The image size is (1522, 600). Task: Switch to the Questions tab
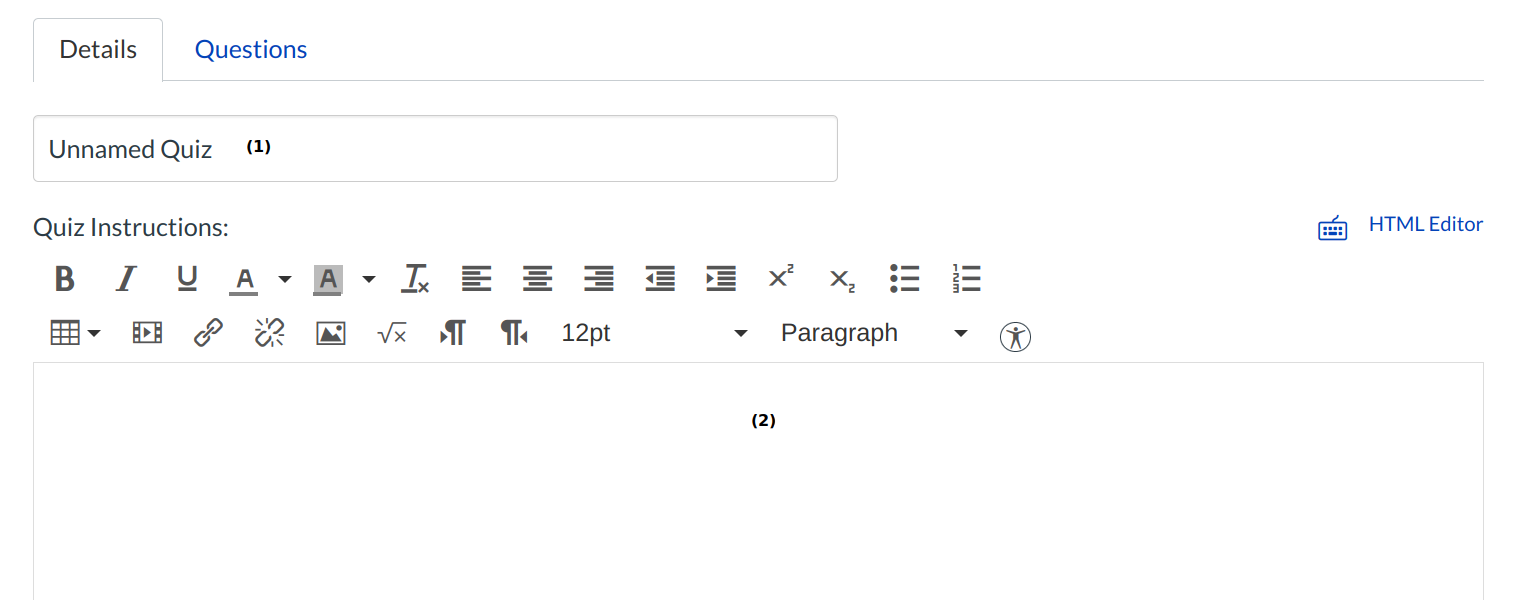(251, 50)
